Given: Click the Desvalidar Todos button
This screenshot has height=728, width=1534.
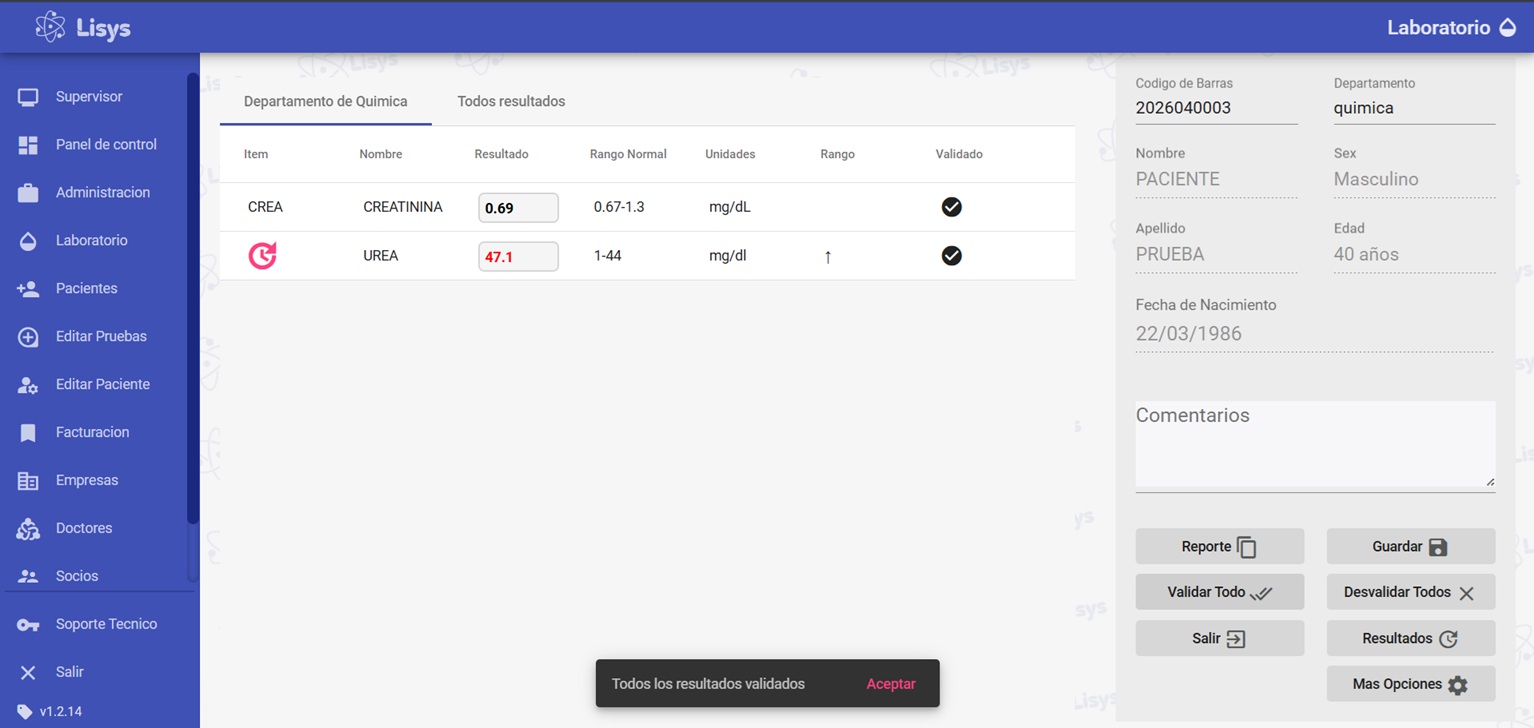Looking at the screenshot, I should coord(1411,592).
